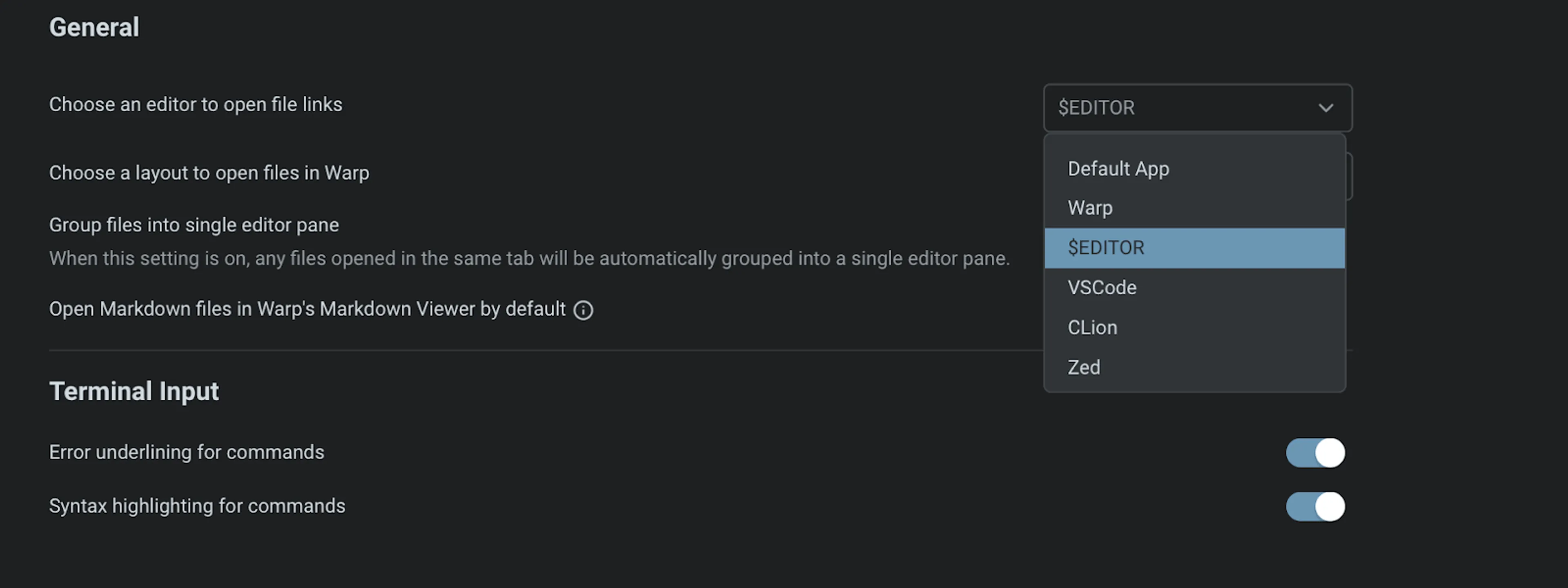
Task: Select Default App from the editor list
Action: coord(1118,169)
